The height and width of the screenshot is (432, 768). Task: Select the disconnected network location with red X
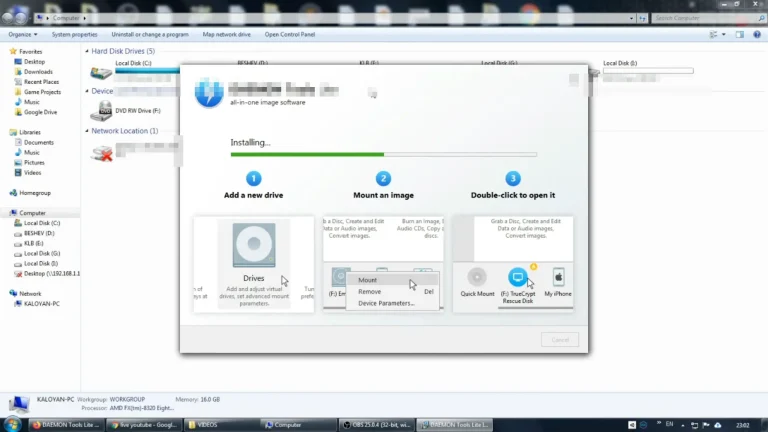click(101, 153)
